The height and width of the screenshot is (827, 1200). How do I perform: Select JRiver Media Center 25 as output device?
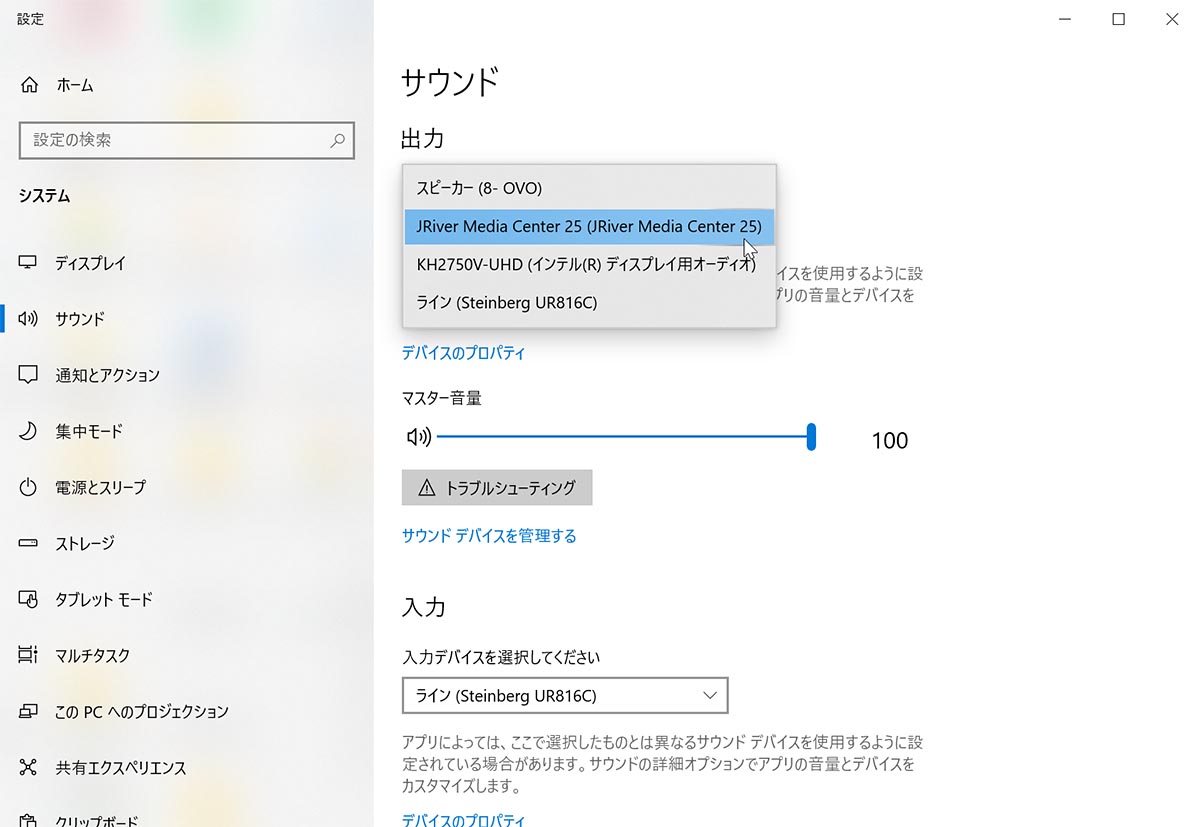pyautogui.click(x=588, y=226)
